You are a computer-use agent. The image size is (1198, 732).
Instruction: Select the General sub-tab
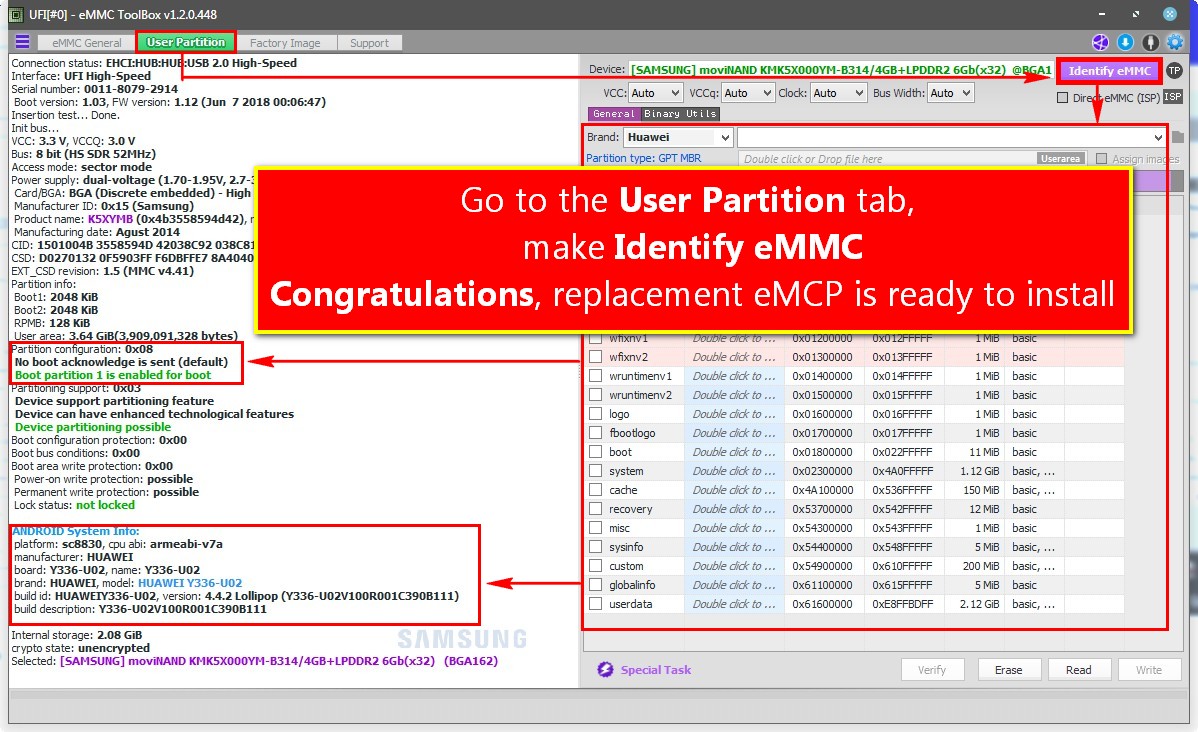click(614, 114)
